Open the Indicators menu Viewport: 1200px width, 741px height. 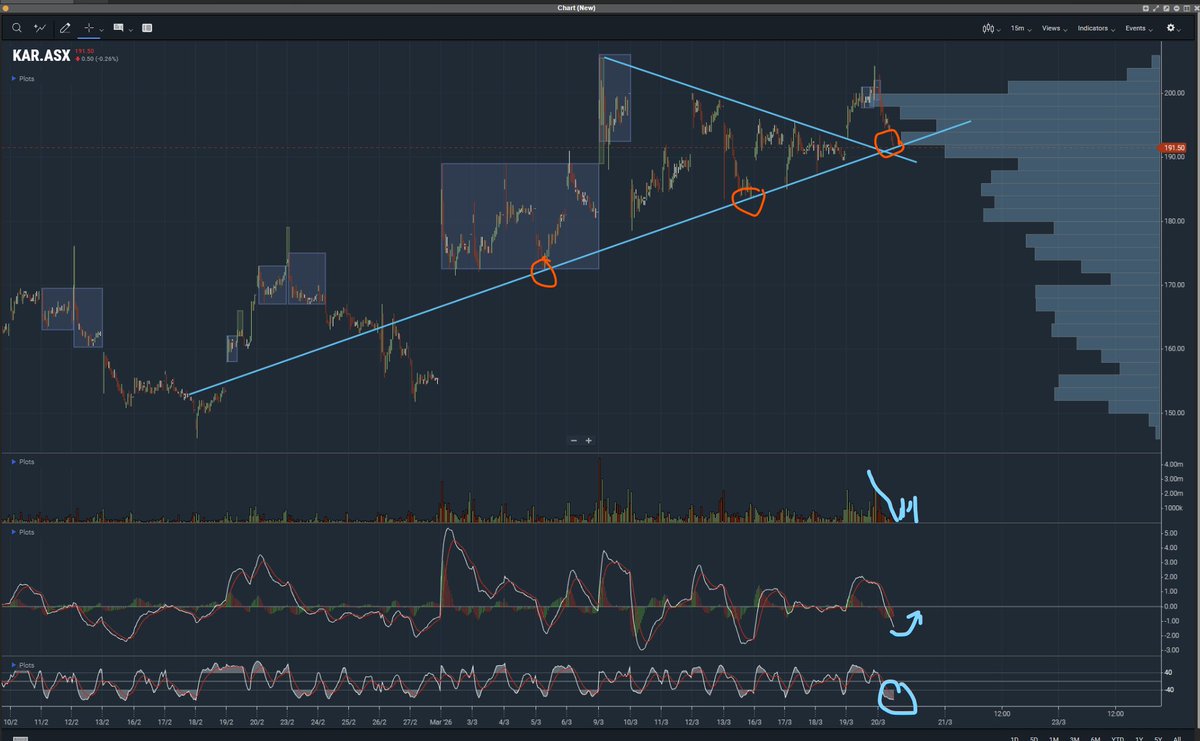click(1097, 28)
